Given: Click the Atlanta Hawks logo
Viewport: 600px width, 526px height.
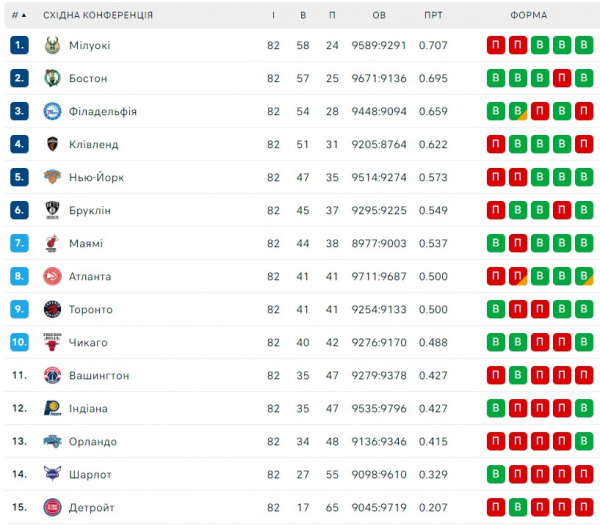Looking at the screenshot, I should [x=52, y=276].
